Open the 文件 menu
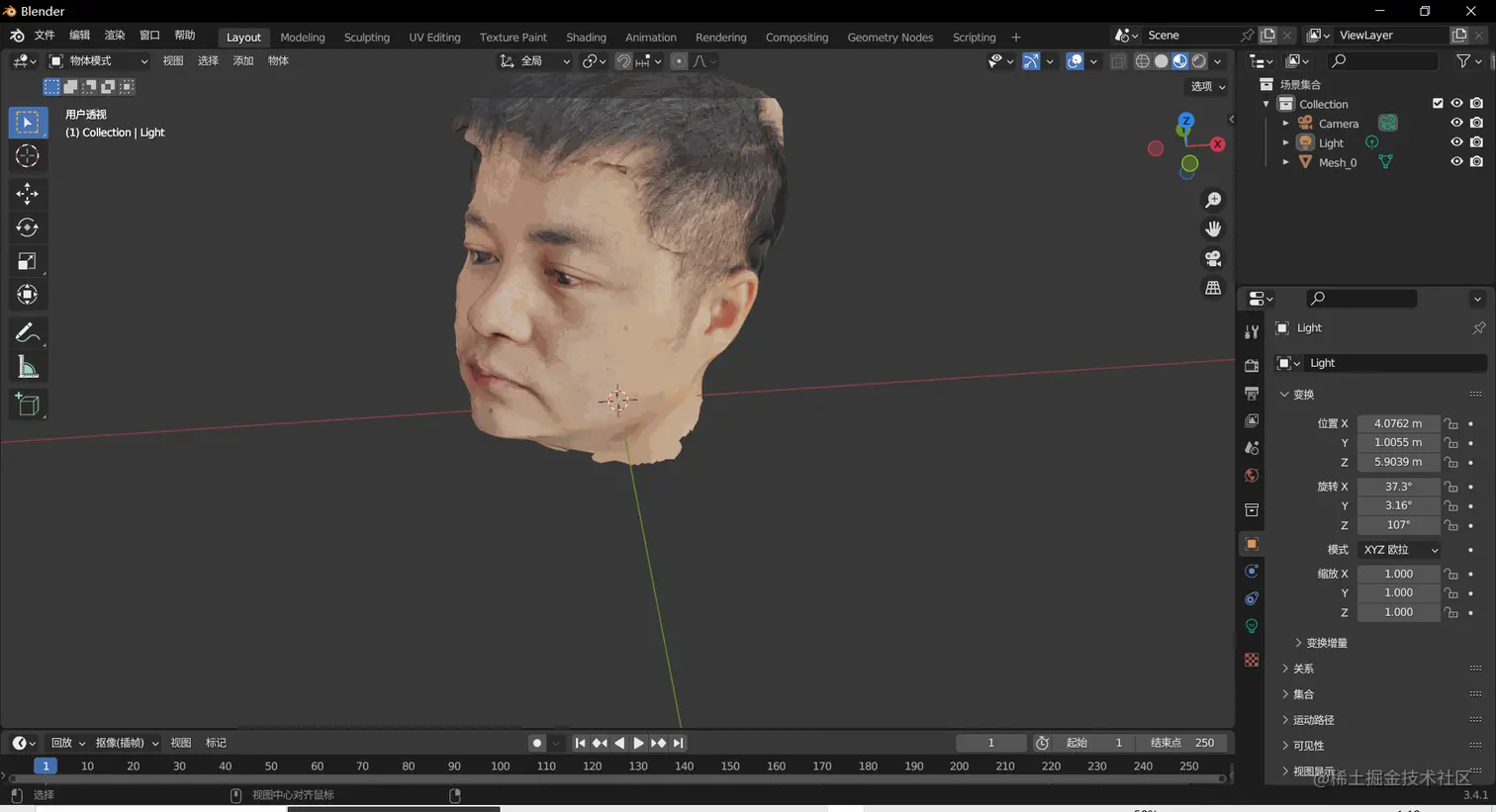The width and height of the screenshot is (1496, 812). 45,36
